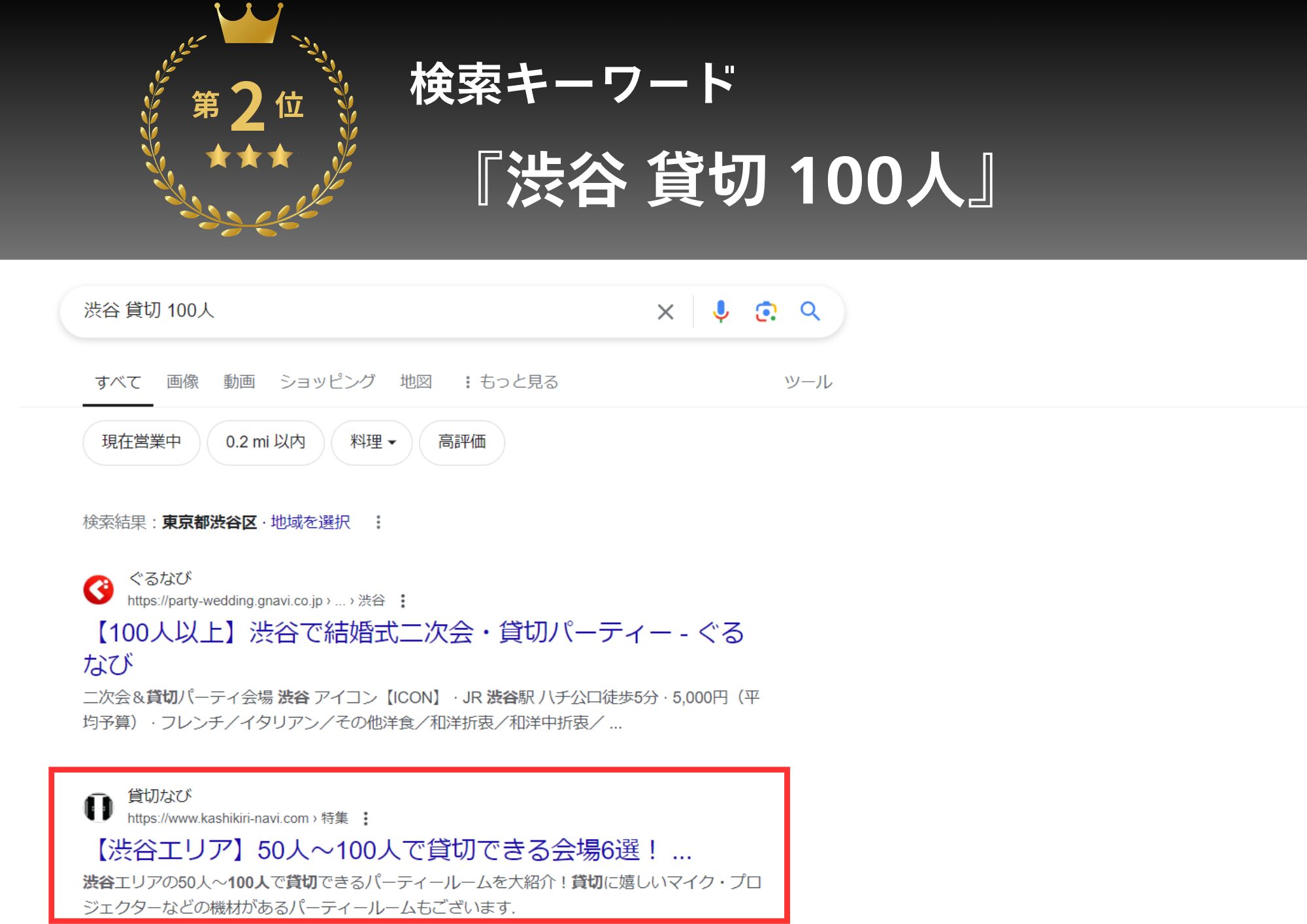Switch to the 動画 tab
1307x924 pixels.
239,382
